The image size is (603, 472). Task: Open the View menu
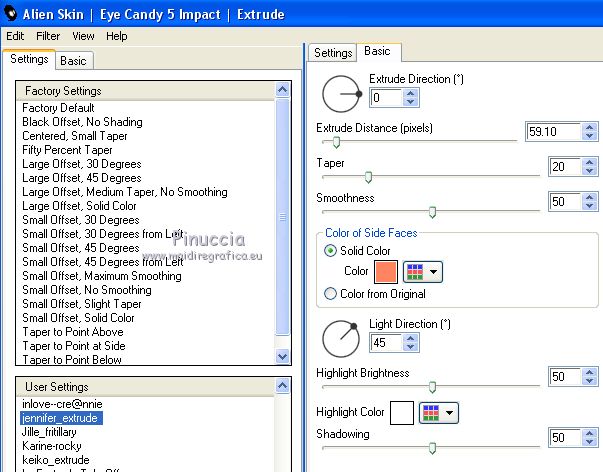pyautogui.click(x=83, y=36)
